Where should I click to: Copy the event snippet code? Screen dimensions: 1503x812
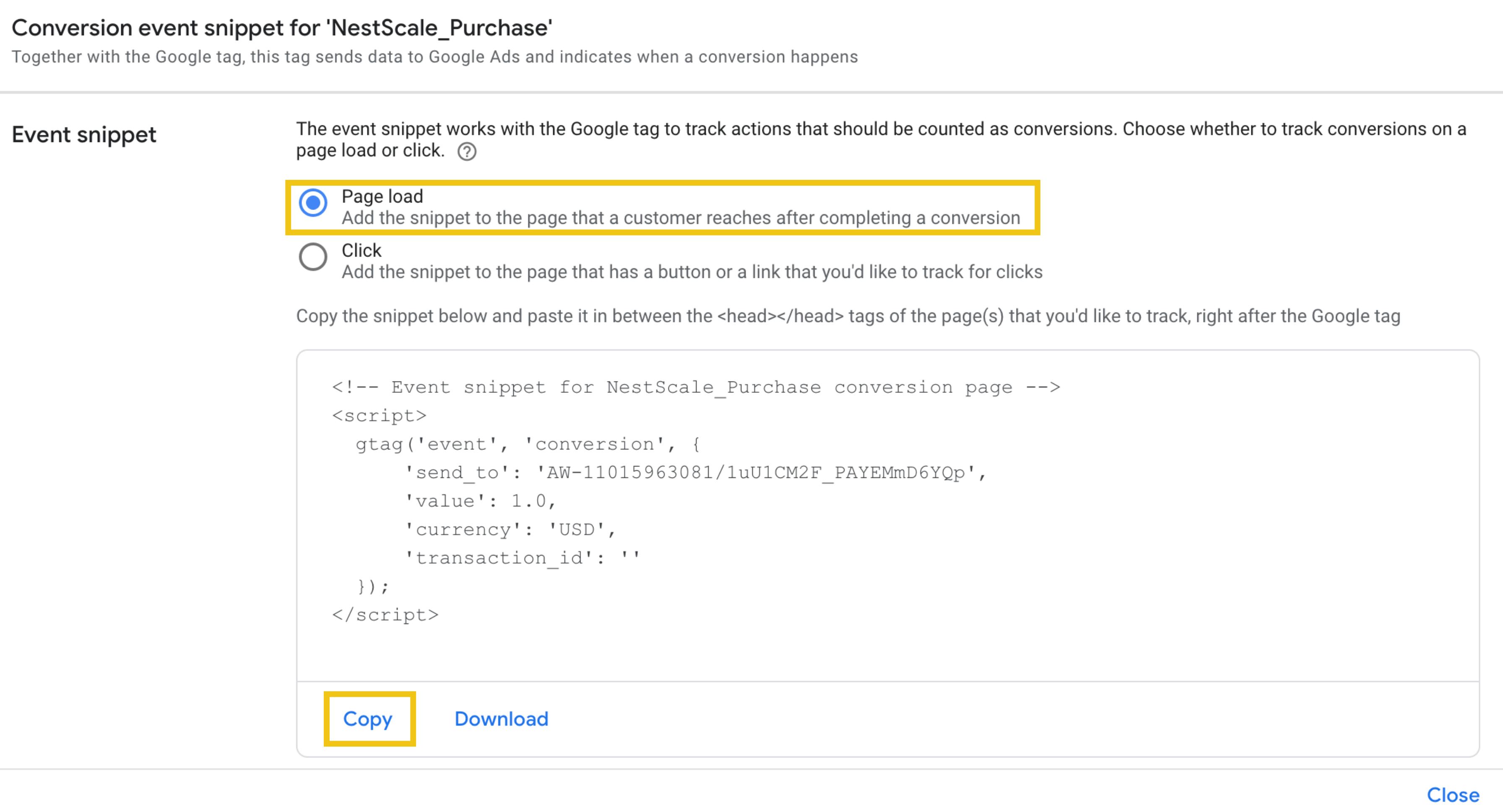click(368, 719)
